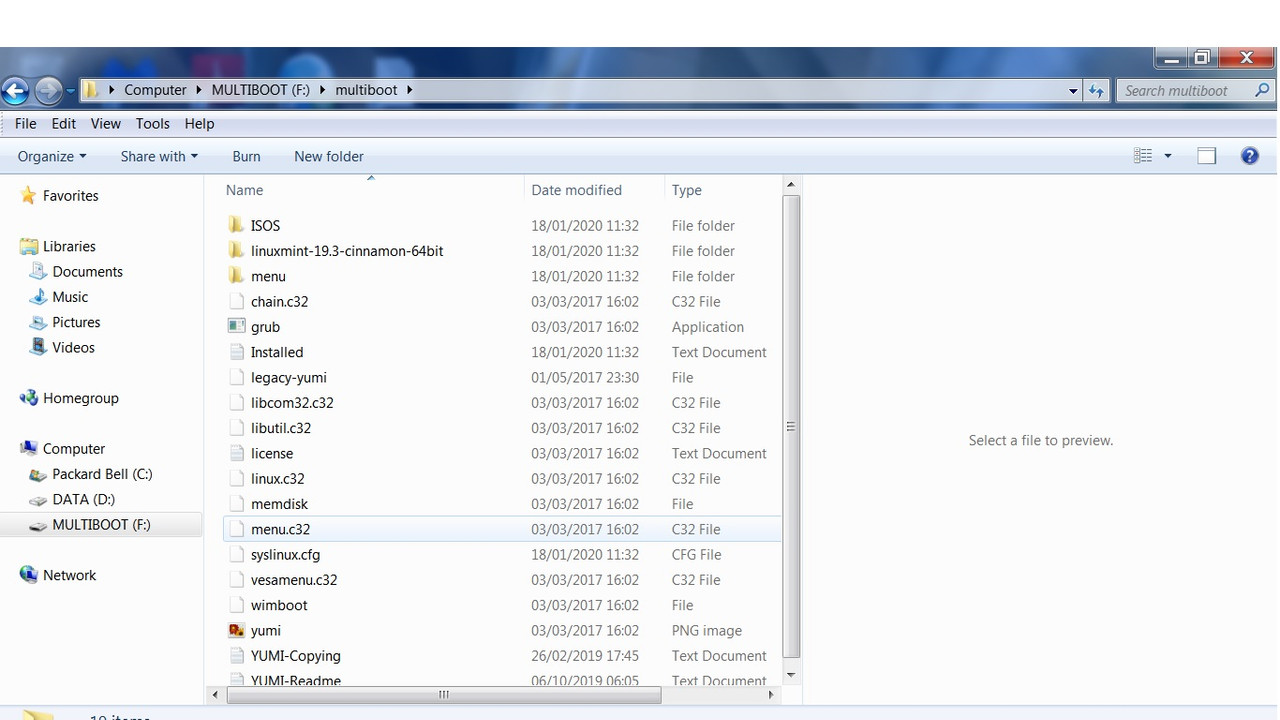Click the horizontal scrollbar of the file list
The width and height of the screenshot is (1280, 720).
(443, 694)
